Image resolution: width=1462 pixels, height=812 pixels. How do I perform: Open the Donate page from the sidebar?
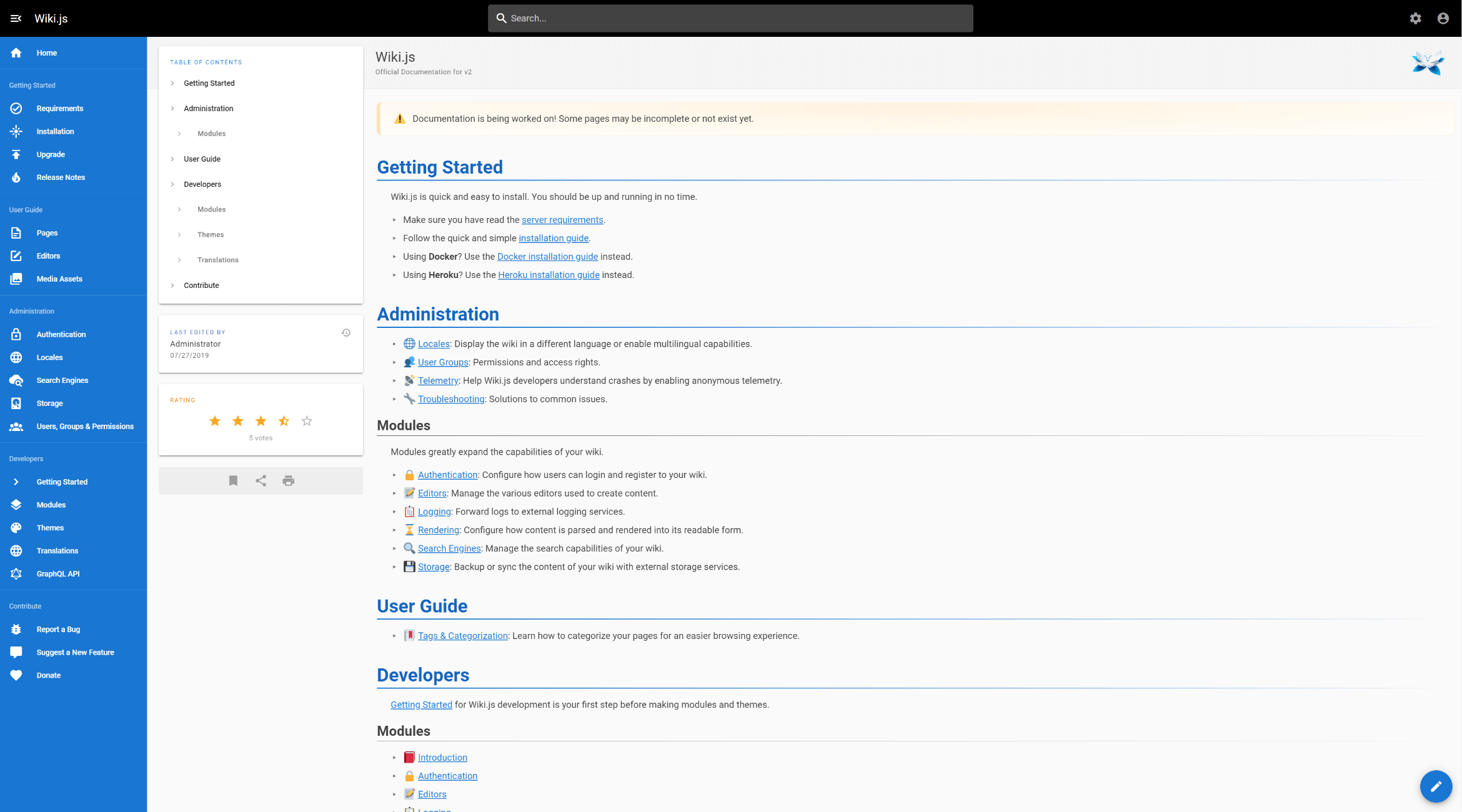[49, 675]
